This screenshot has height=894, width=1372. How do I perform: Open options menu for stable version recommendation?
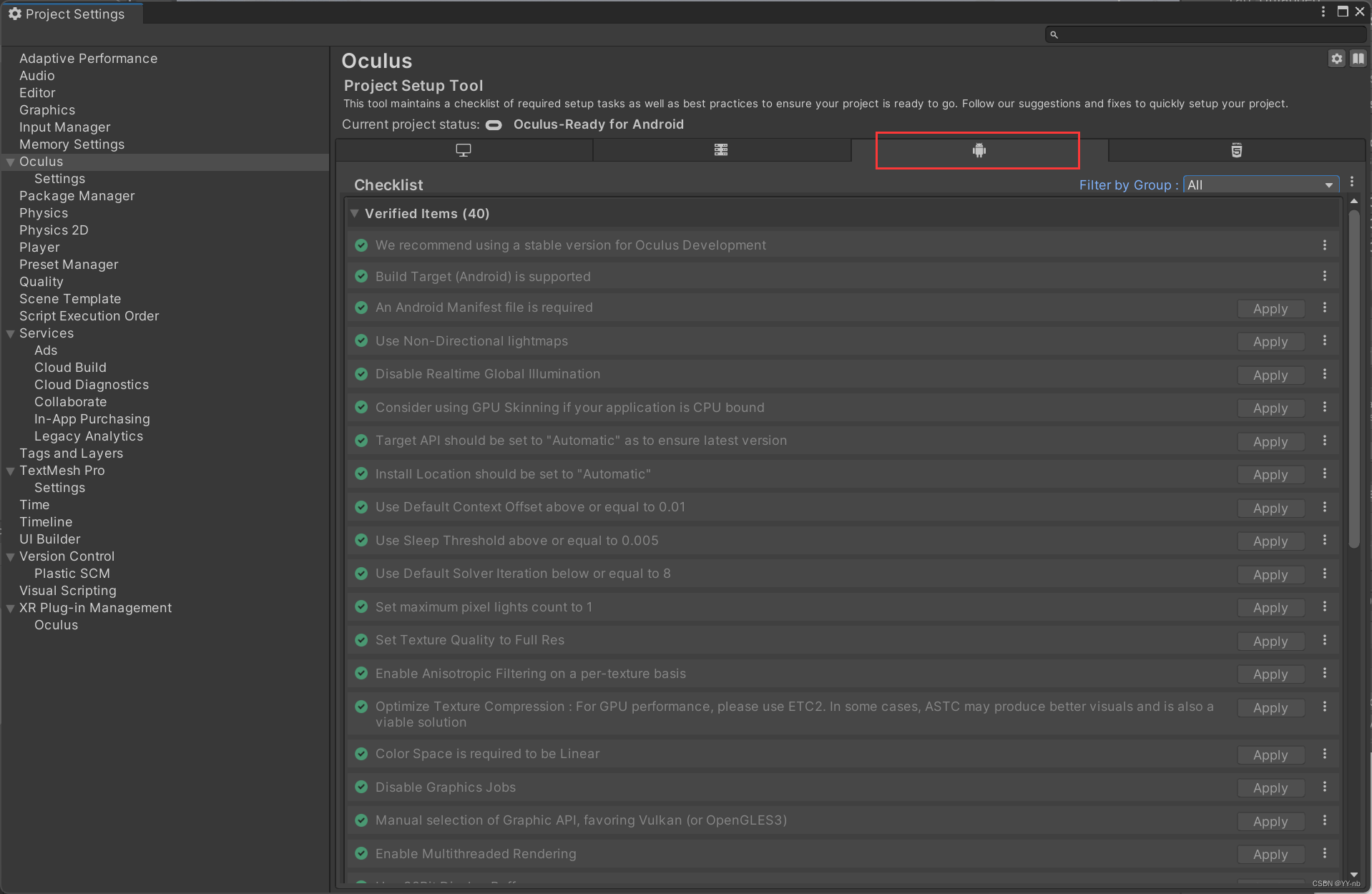[1324, 245]
